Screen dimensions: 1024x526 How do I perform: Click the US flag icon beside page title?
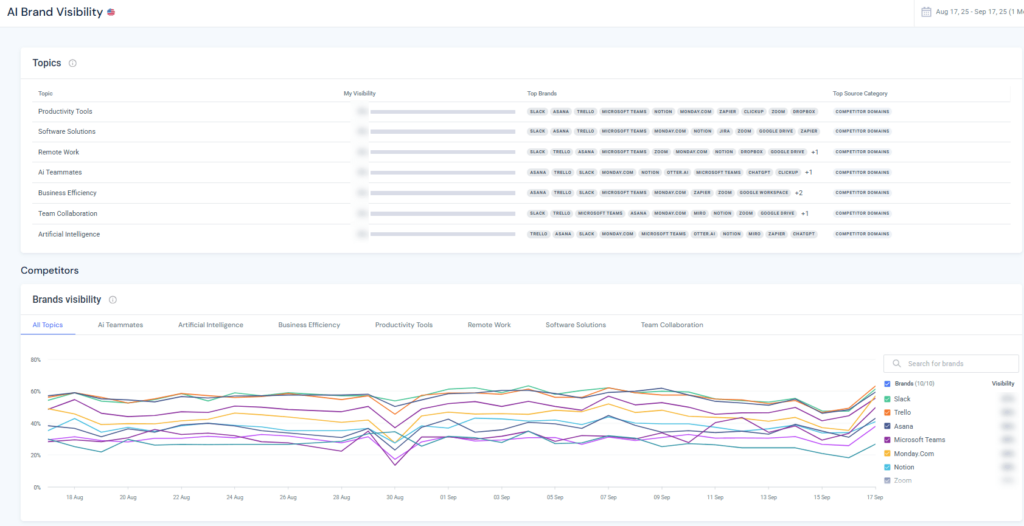pos(111,13)
